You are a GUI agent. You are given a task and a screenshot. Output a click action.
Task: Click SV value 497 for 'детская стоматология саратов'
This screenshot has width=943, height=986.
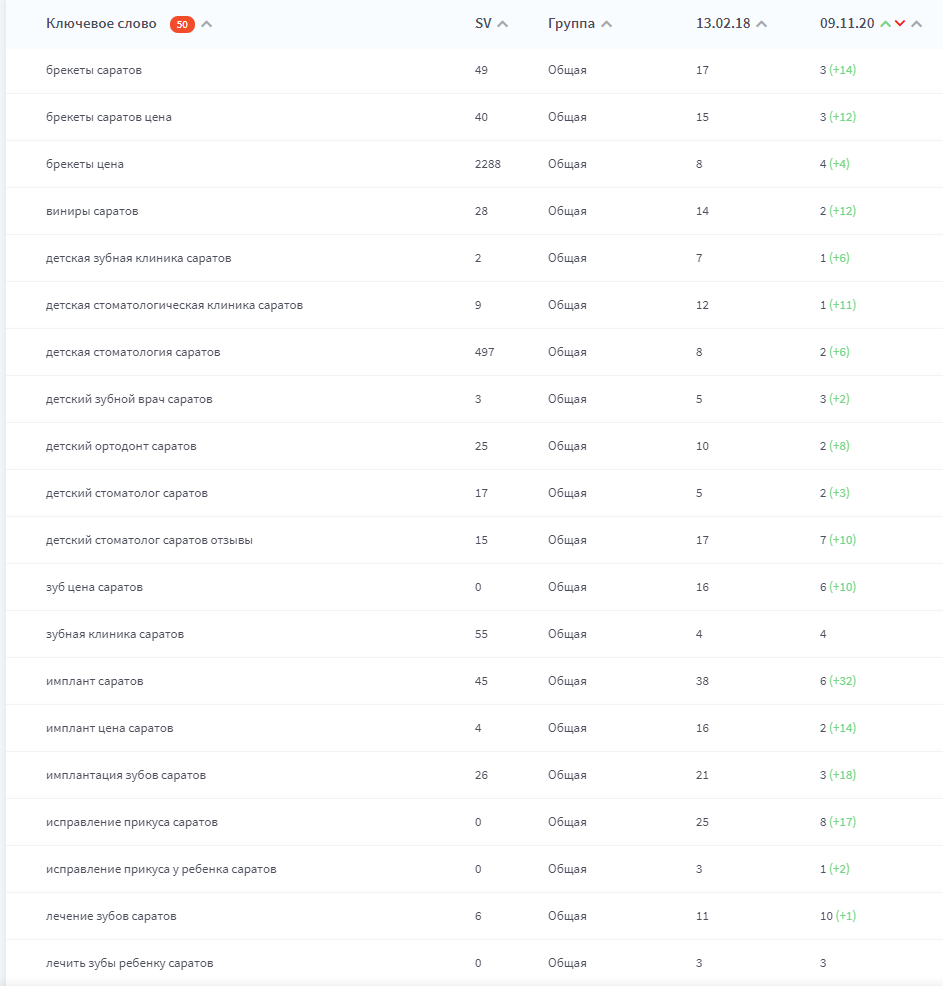(x=485, y=352)
